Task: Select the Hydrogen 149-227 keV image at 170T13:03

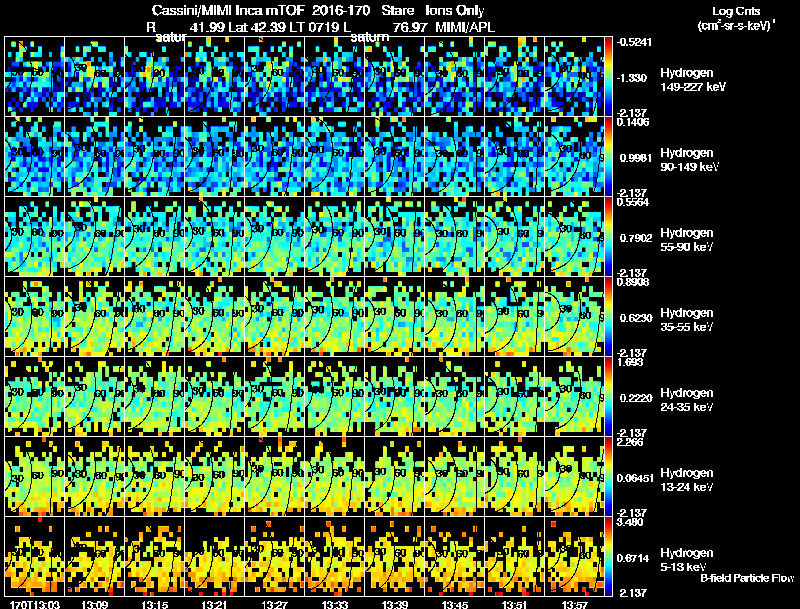Action: click(35, 77)
